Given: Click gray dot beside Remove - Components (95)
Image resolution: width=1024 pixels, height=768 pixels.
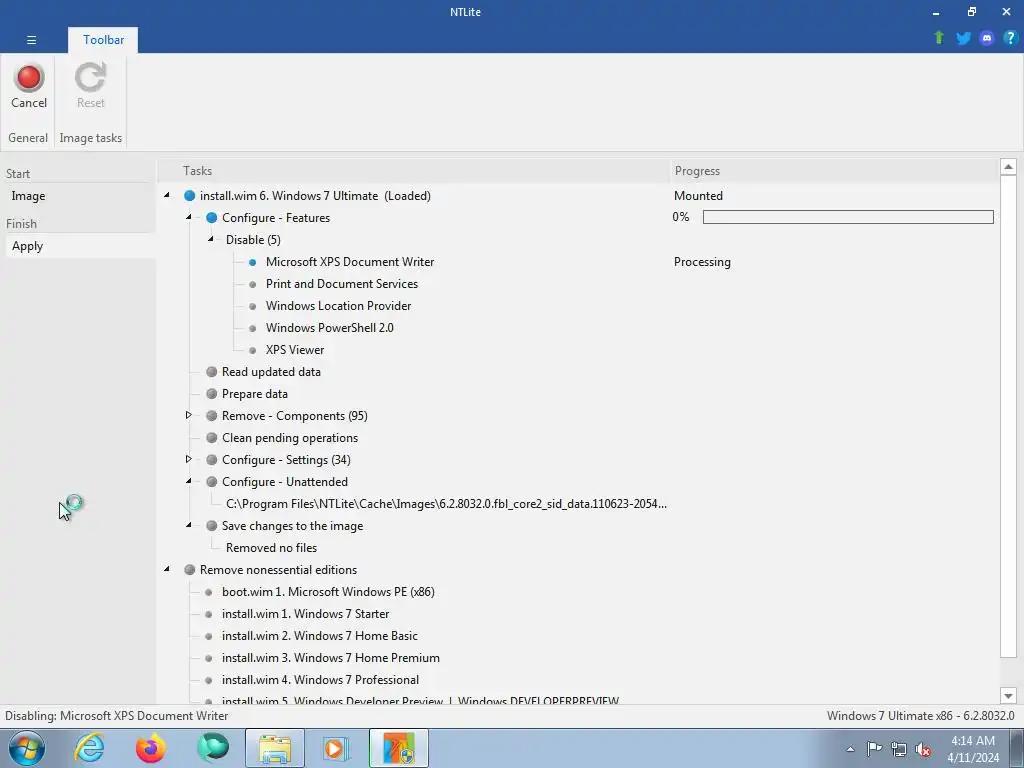Looking at the screenshot, I should tap(212, 415).
